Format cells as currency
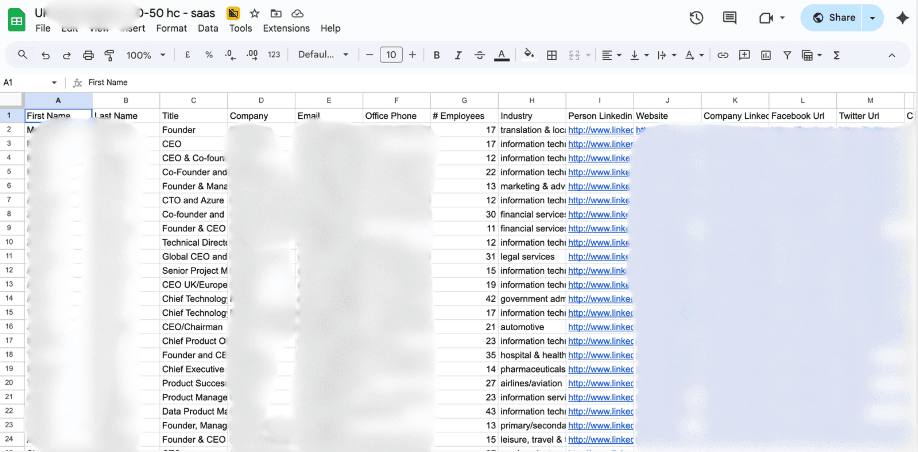Viewport: 918px width, 452px height. [x=187, y=55]
